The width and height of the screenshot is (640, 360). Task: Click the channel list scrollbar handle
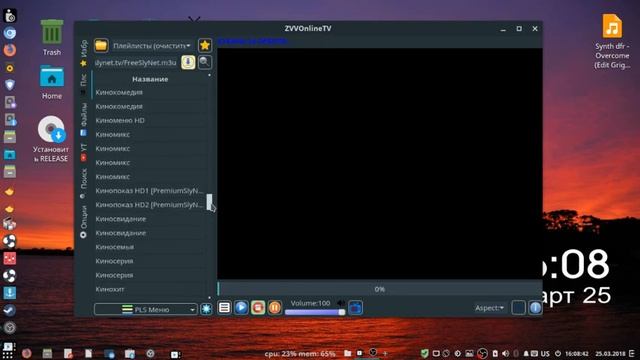[209, 202]
